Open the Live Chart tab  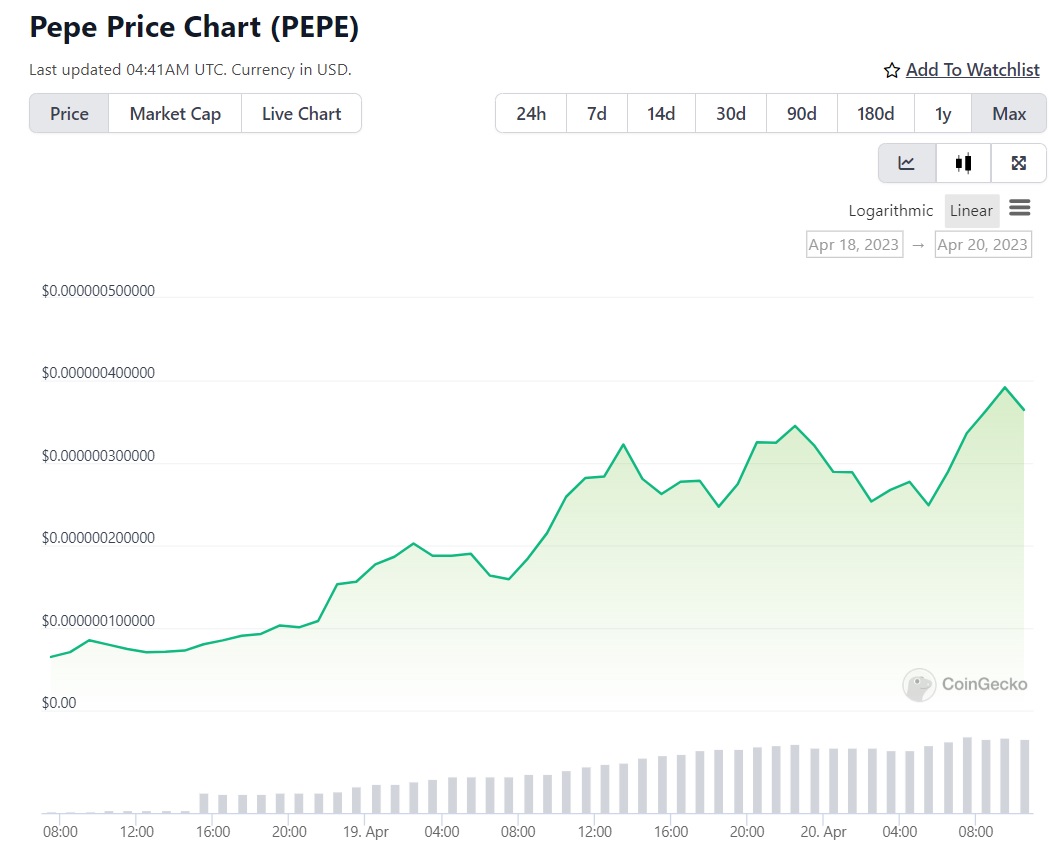pyautogui.click(x=301, y=113)
